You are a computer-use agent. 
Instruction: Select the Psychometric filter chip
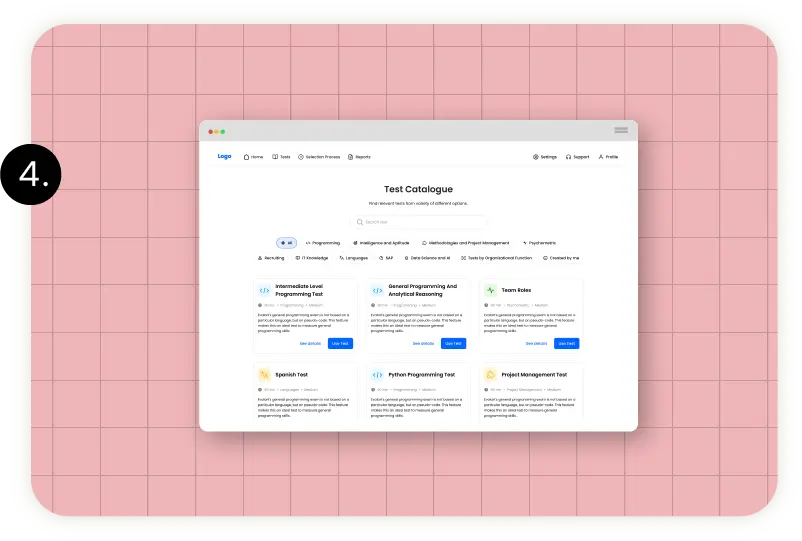pyautogui.click(x=540, y=242)
